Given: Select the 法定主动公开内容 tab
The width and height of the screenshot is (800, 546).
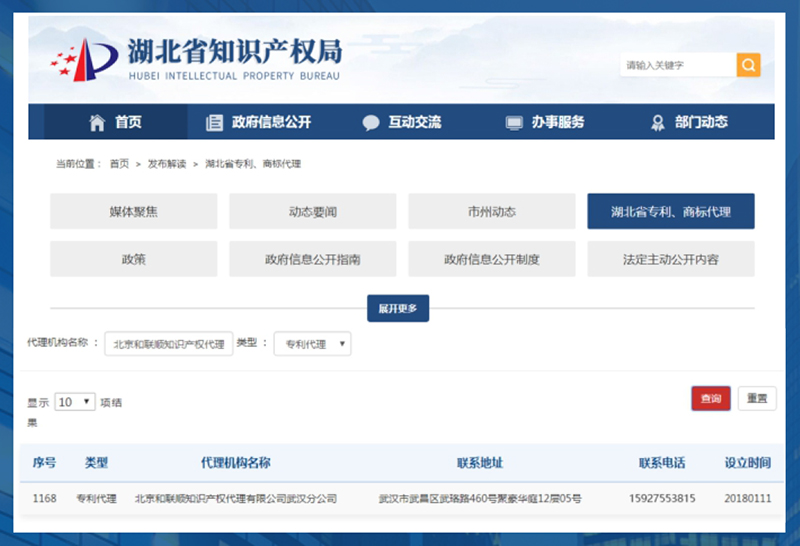Looking at the screenshot, I should (671, 259).
